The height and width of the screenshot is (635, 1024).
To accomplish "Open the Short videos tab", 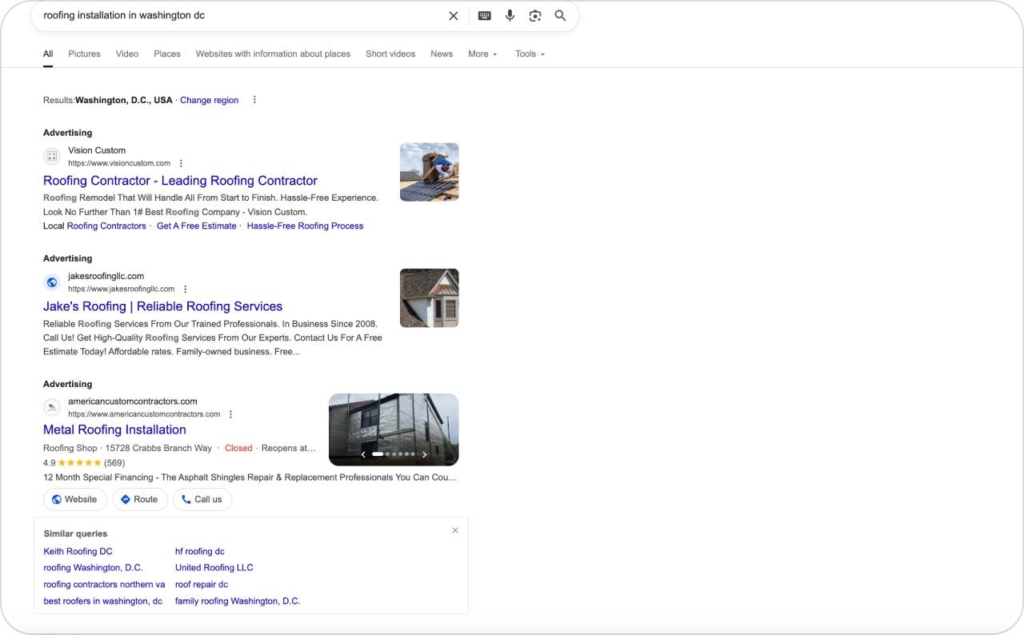I will tap(390, 54).
